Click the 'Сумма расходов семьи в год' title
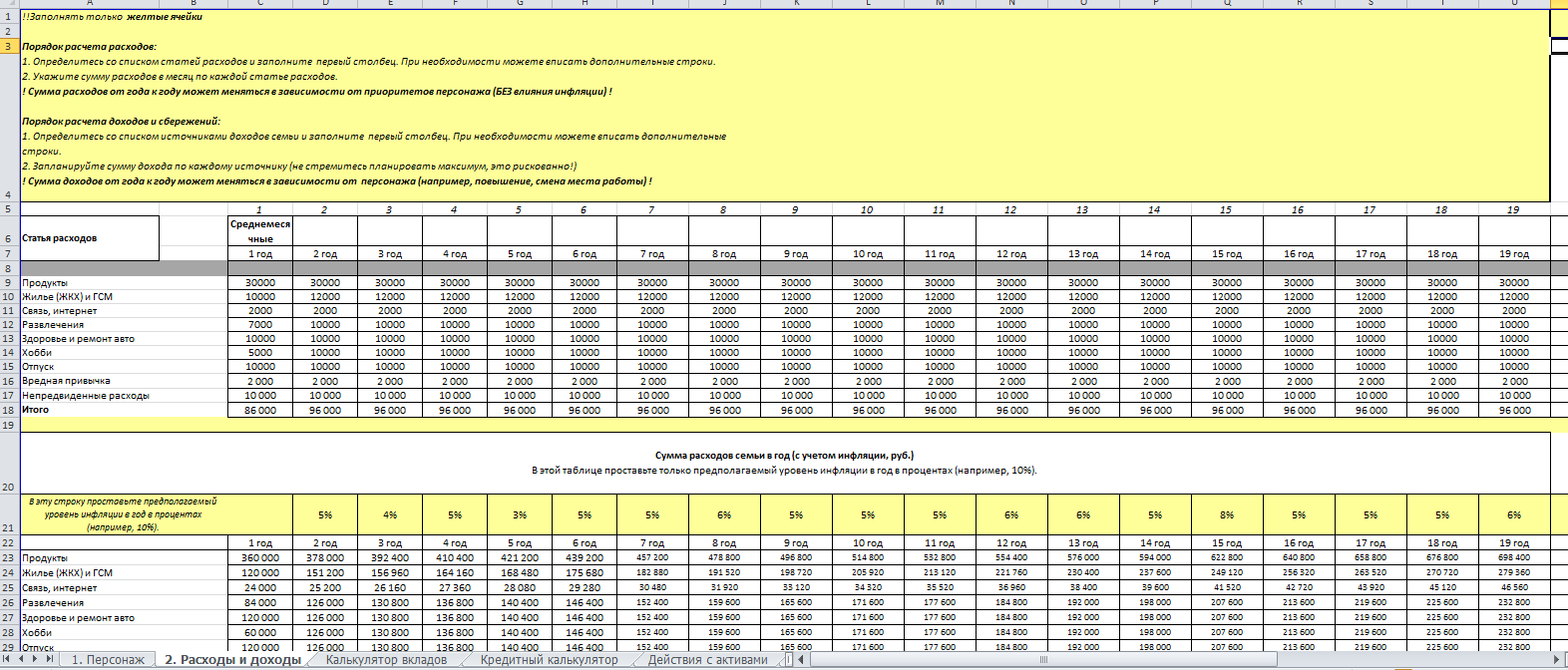Screen dimensions: 1568x670 point(784,455)
